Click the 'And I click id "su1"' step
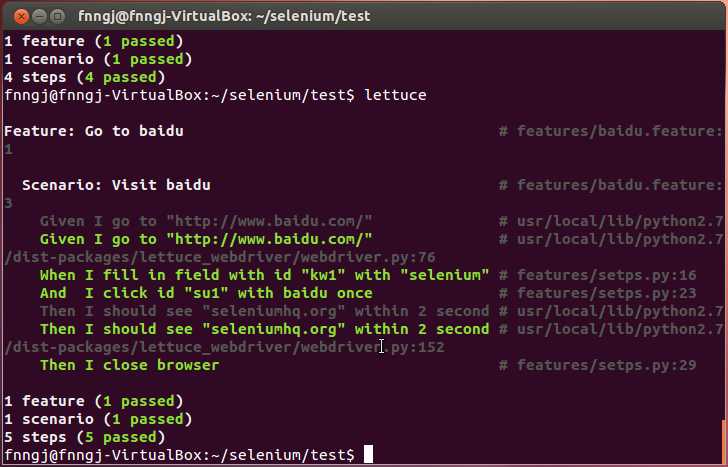This screenshot has height=467, width=728. coord(206,293)
